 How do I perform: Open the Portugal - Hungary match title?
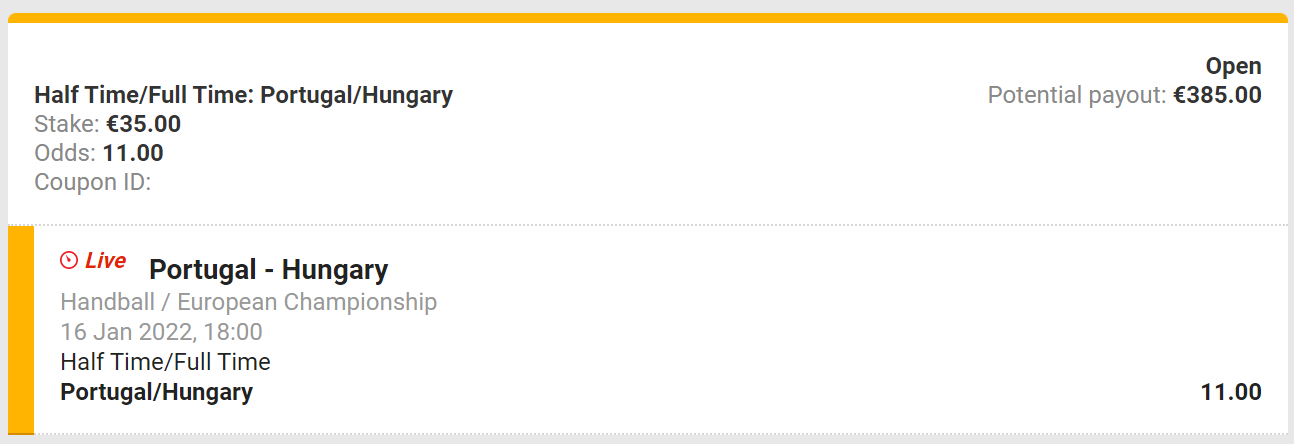point(268,270)
